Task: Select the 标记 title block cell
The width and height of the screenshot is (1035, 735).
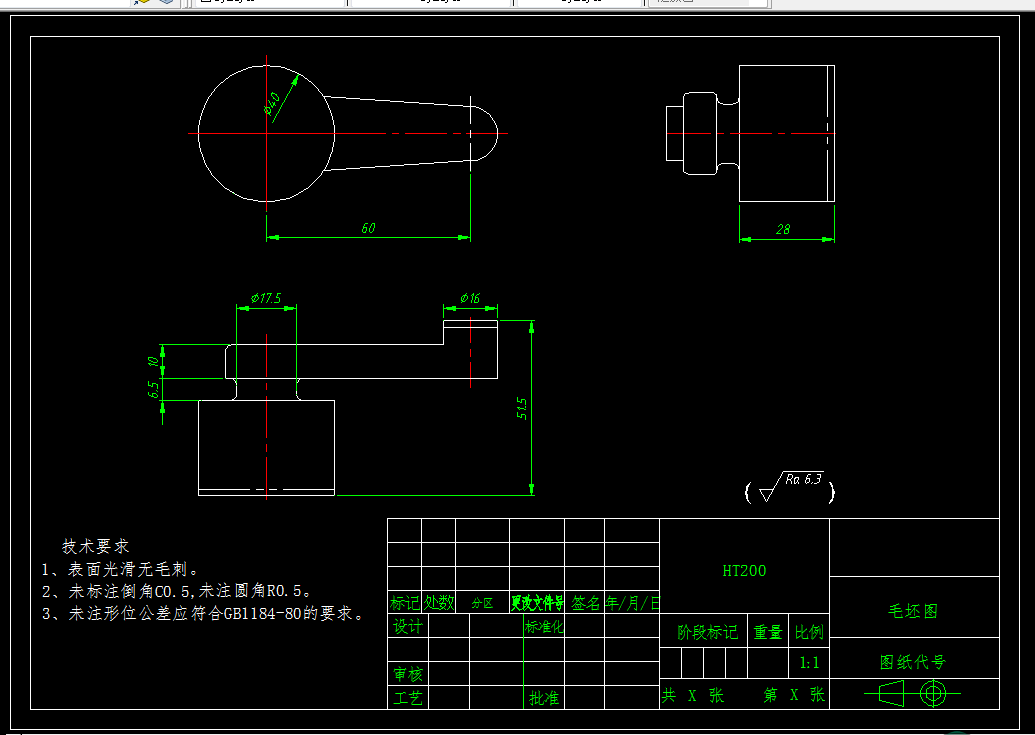Action: pos(405,602)
